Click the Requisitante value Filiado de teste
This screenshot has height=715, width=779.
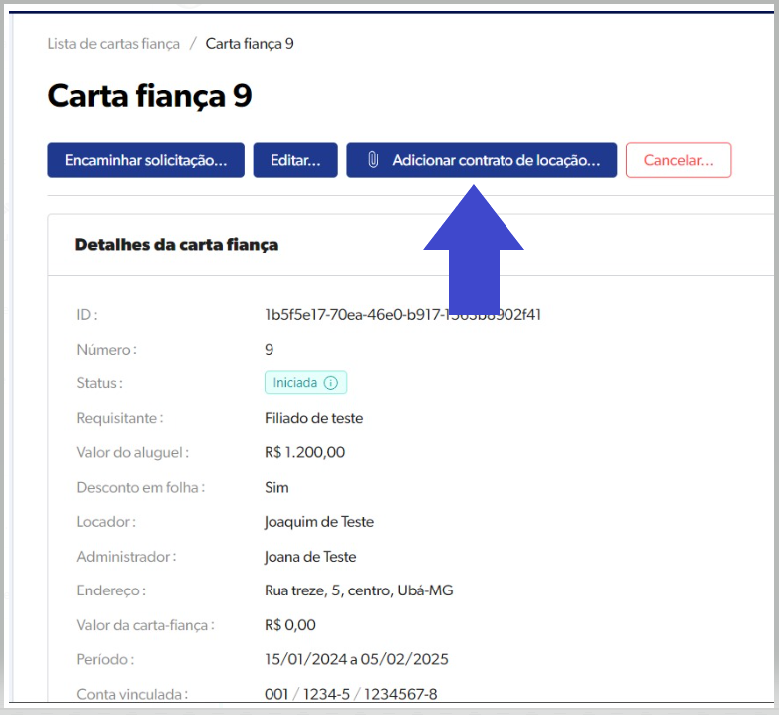tap(314, 418)
